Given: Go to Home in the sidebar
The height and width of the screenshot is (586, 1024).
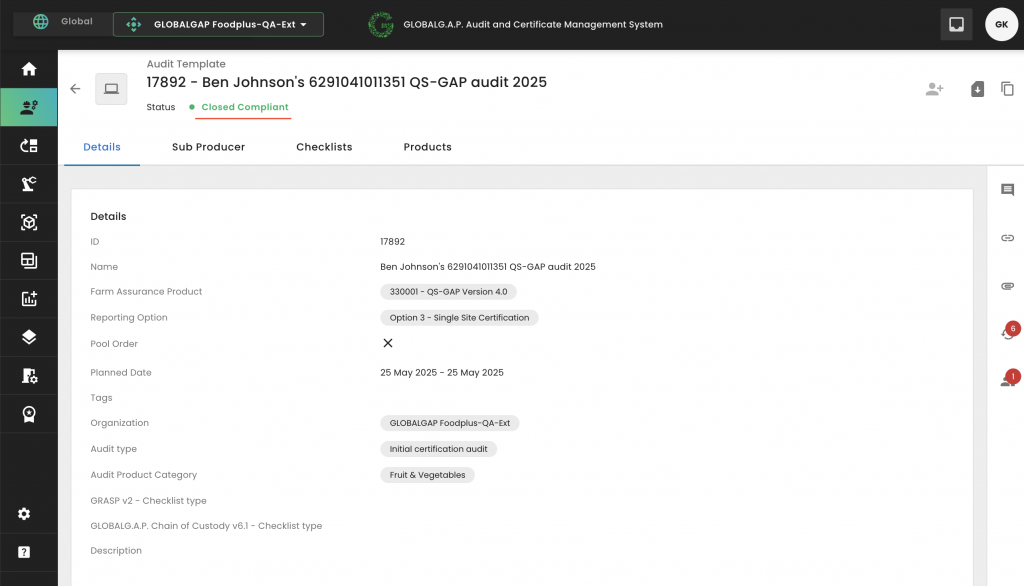Looking at the screenshot, I should 29,69.
